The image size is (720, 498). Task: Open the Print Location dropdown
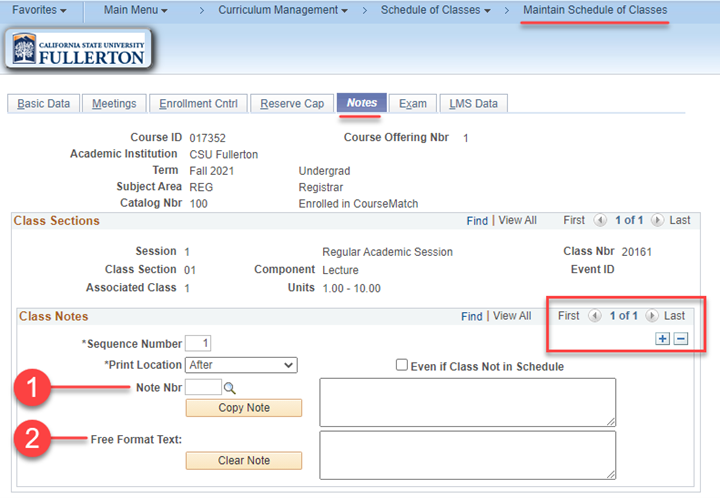(x=241, y=365)
